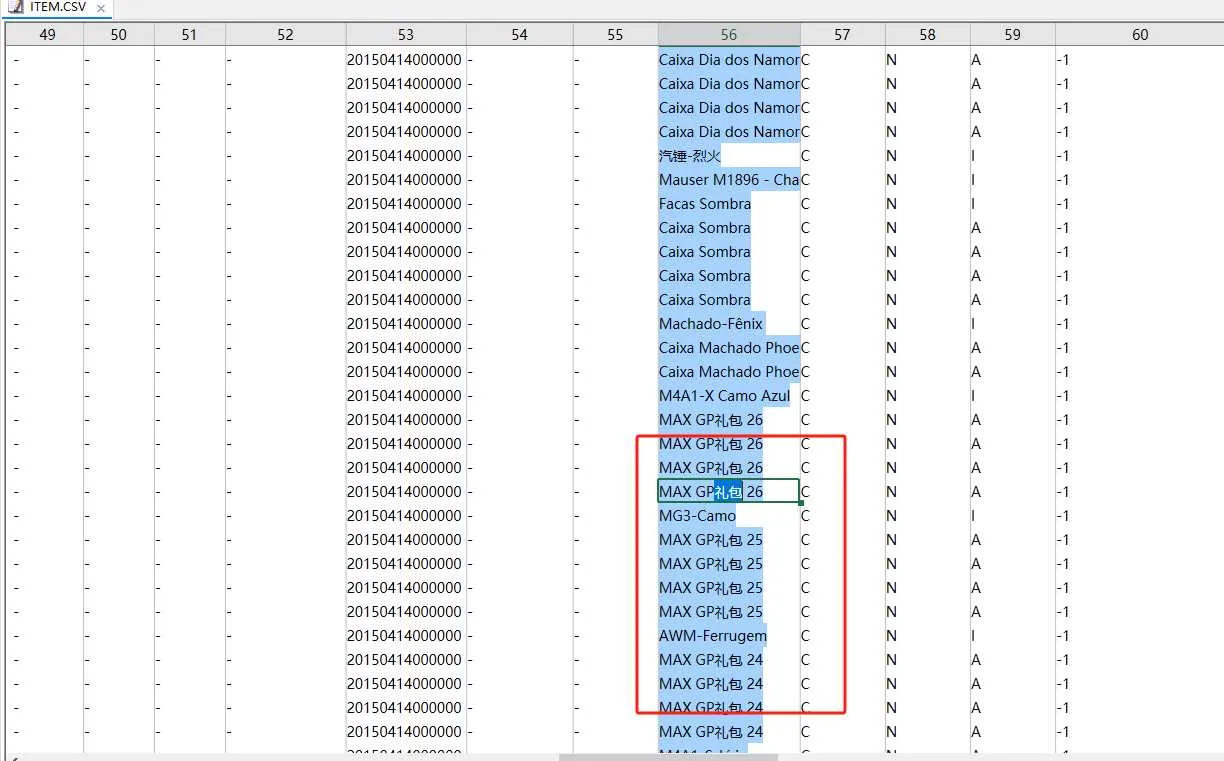
Task: Switch to the ITEM.CSV tab
Action: [58, 8]
